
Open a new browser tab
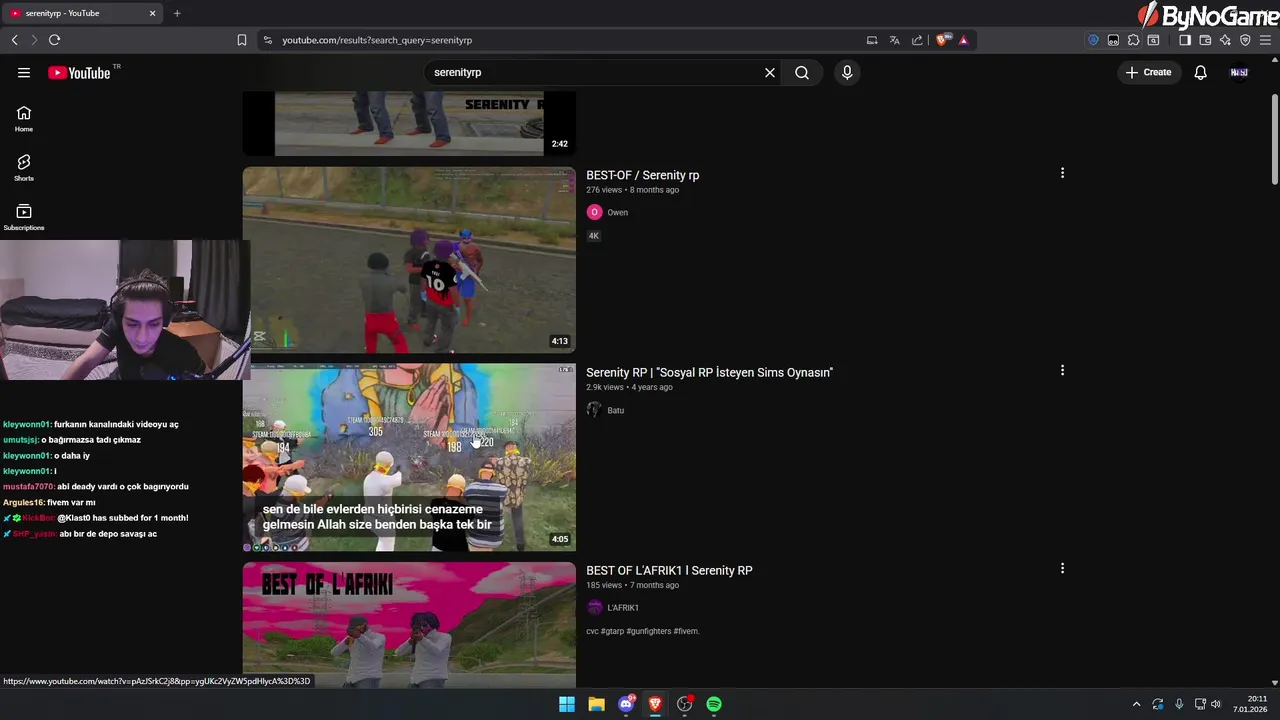(x=177, y=13)
